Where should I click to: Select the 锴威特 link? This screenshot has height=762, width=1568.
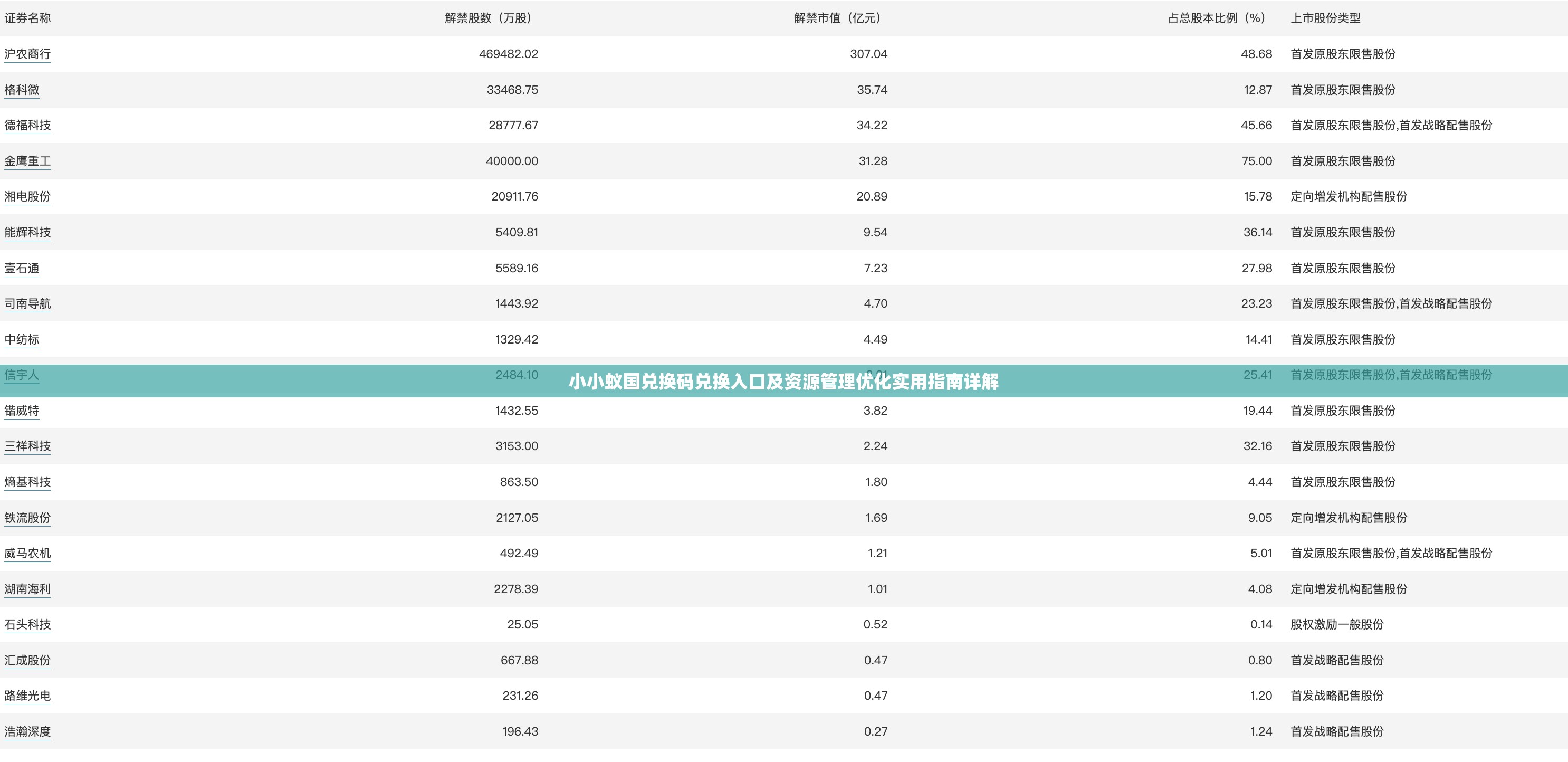coord(23,411)
